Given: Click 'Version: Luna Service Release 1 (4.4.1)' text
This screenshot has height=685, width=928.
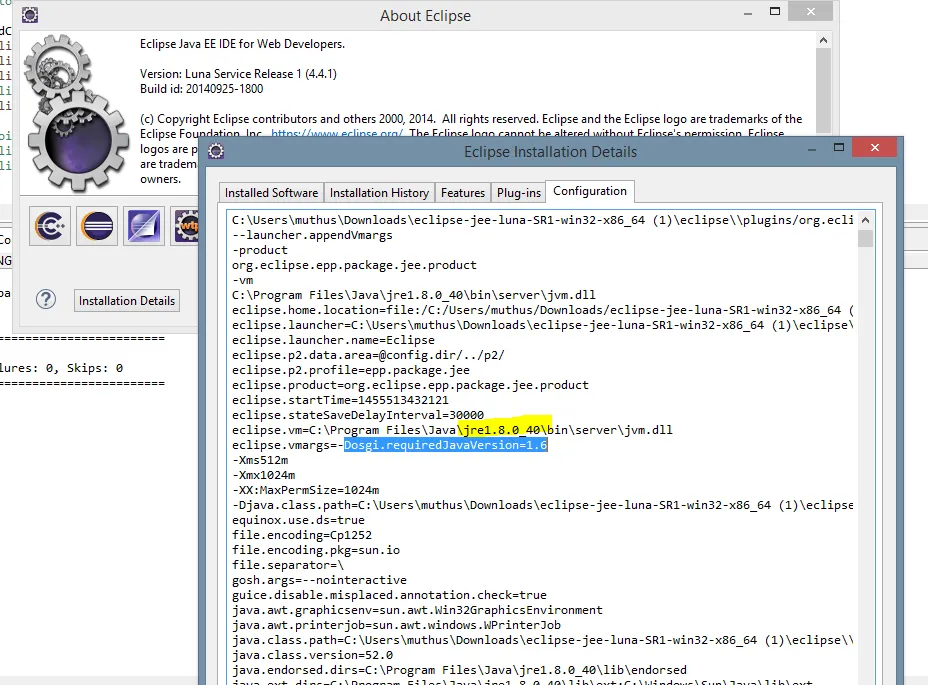Looking at the screenshot, I should [x=238, y=73].
